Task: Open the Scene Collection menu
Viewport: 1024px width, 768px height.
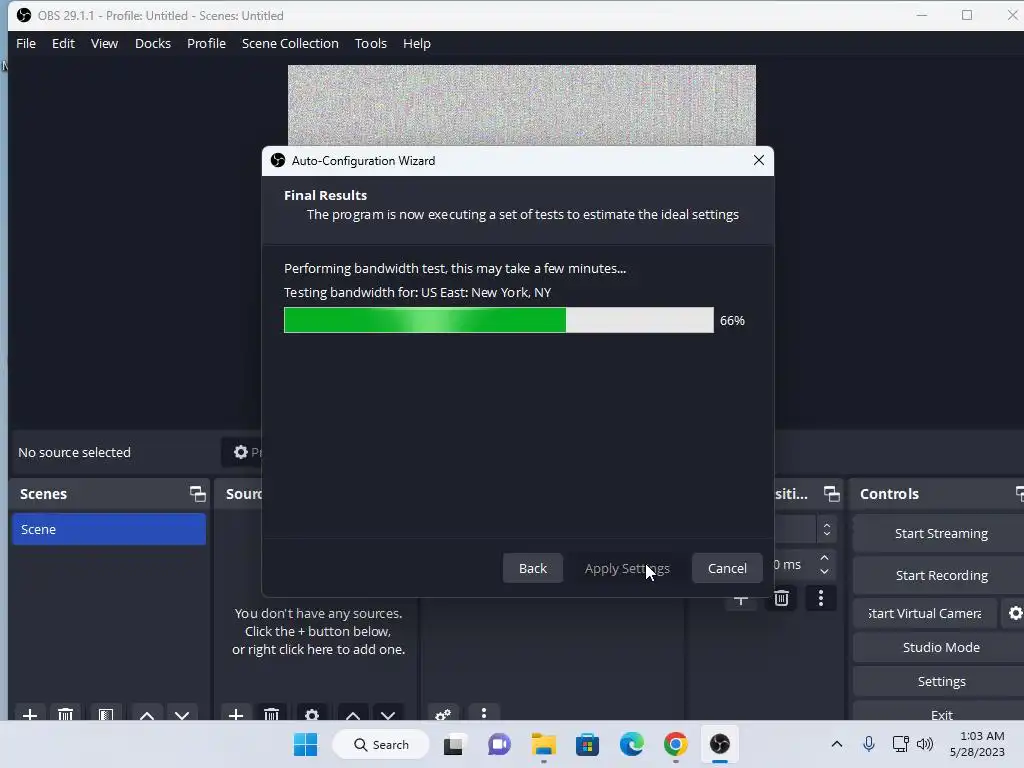Action: coord(290,43)
